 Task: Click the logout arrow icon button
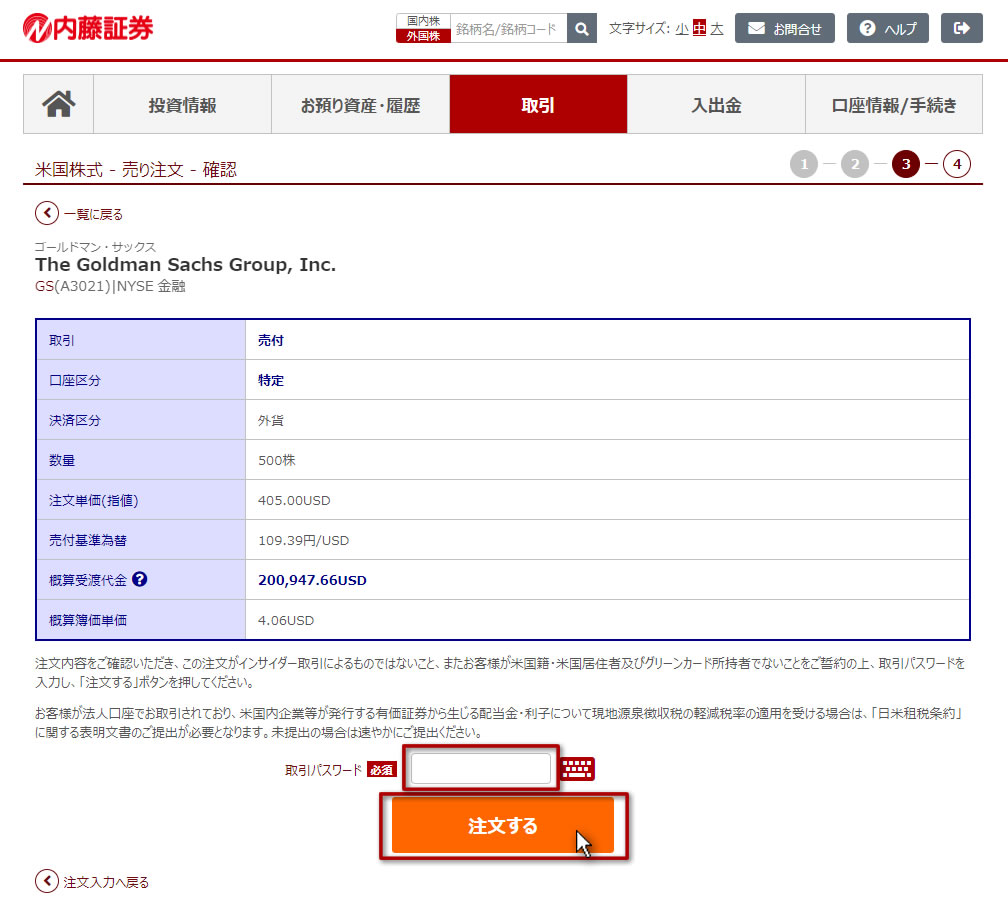click(961, 28)
